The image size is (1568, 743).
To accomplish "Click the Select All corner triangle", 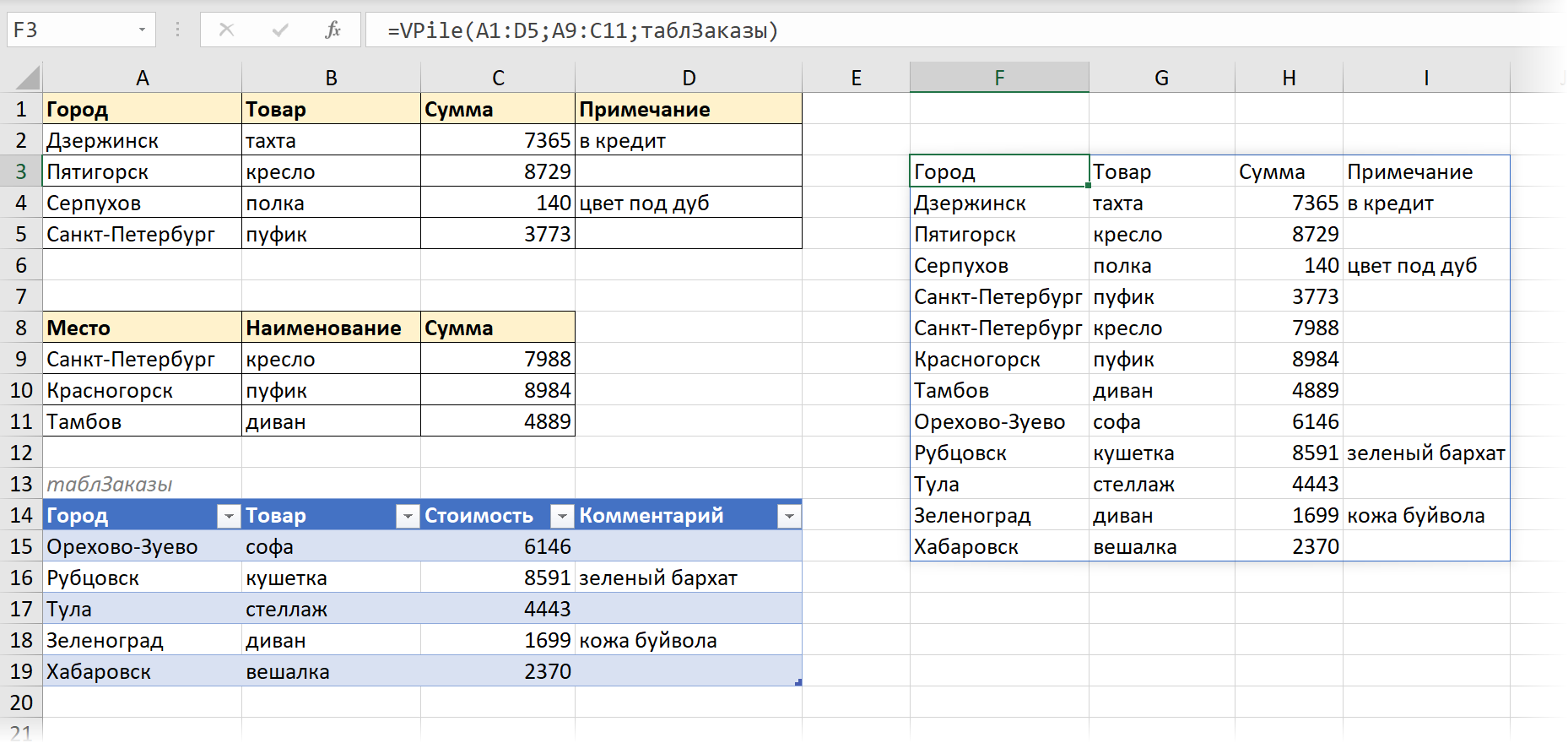I will coord(28,79).
